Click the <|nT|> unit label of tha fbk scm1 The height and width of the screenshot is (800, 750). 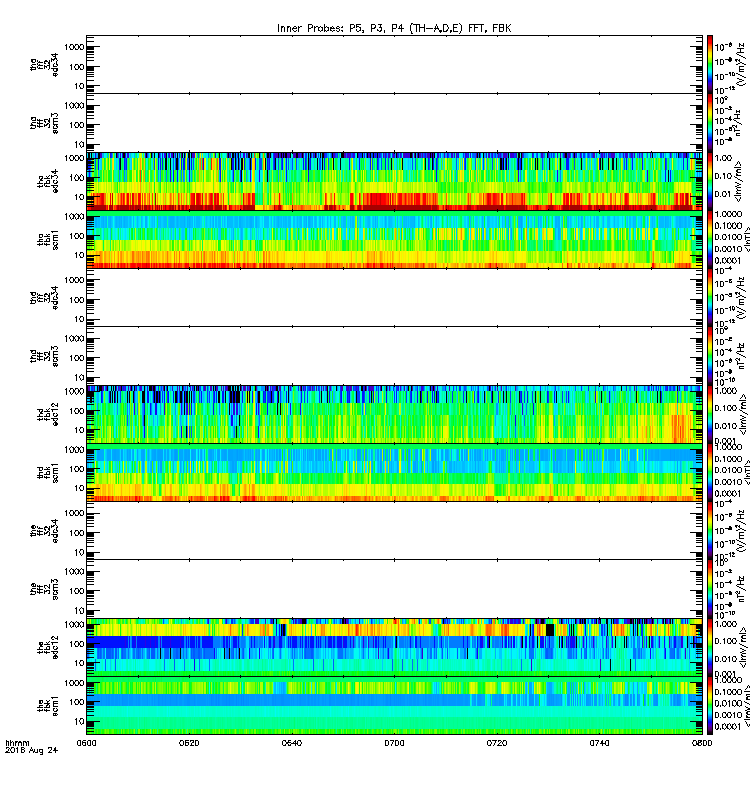click(x=746, y=239)
